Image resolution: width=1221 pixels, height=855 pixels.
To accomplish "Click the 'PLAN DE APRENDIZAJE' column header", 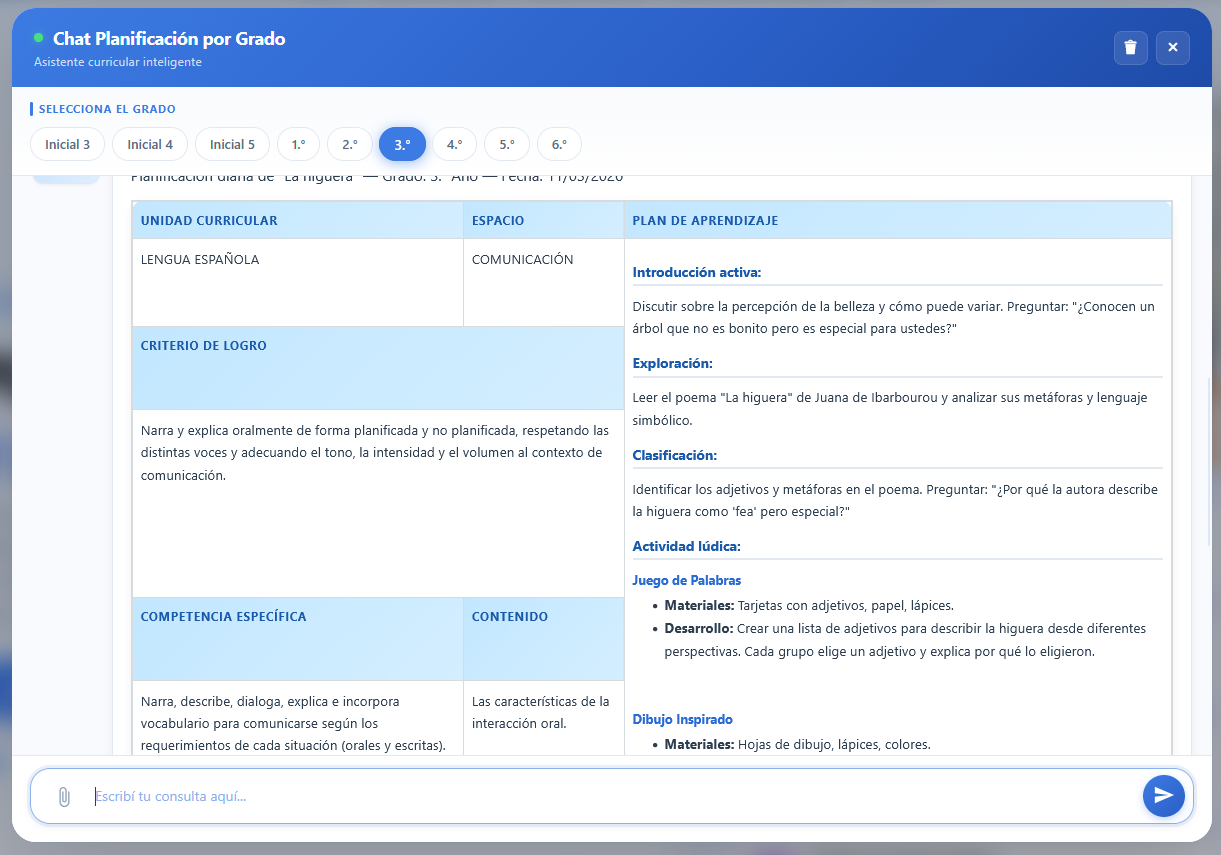I will (705, 221).
